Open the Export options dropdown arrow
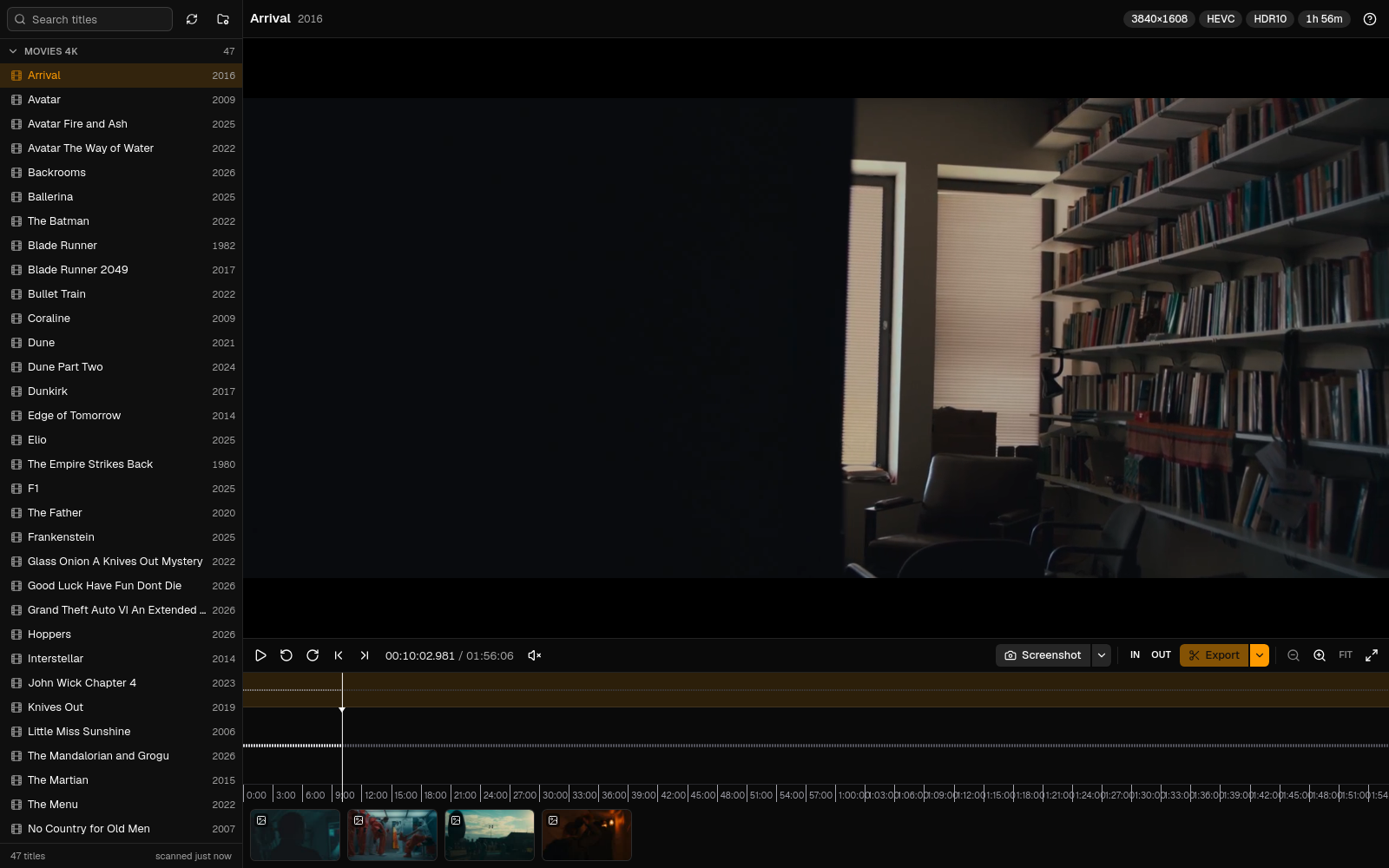The image size is (1389, 868). 1260,655
